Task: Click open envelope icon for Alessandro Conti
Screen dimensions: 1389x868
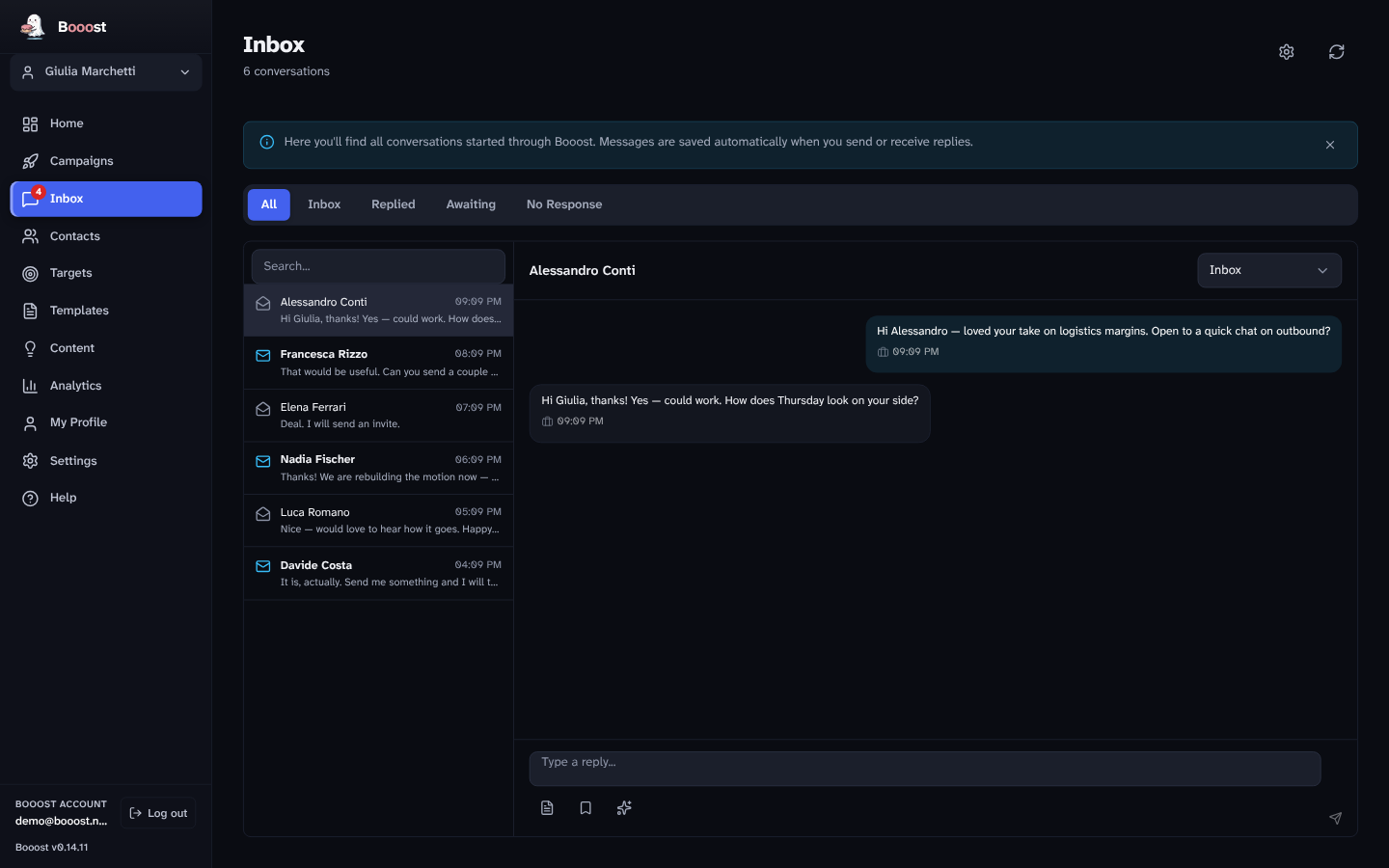Action: (262, 303)
